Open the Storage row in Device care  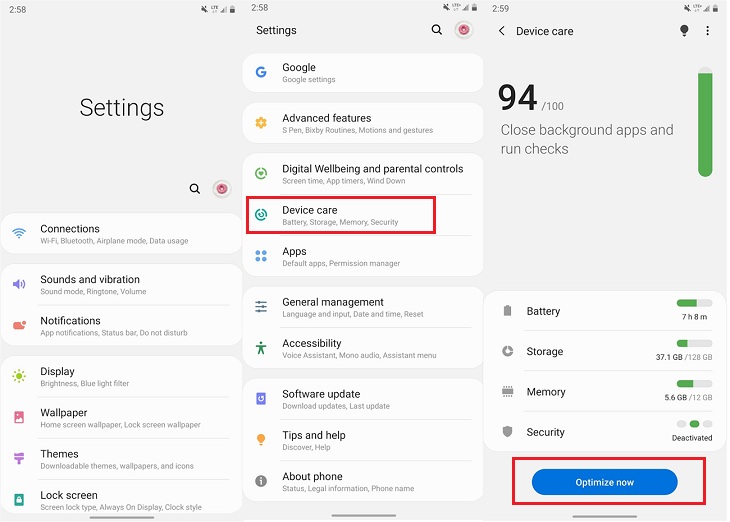[x=605, y=351]
